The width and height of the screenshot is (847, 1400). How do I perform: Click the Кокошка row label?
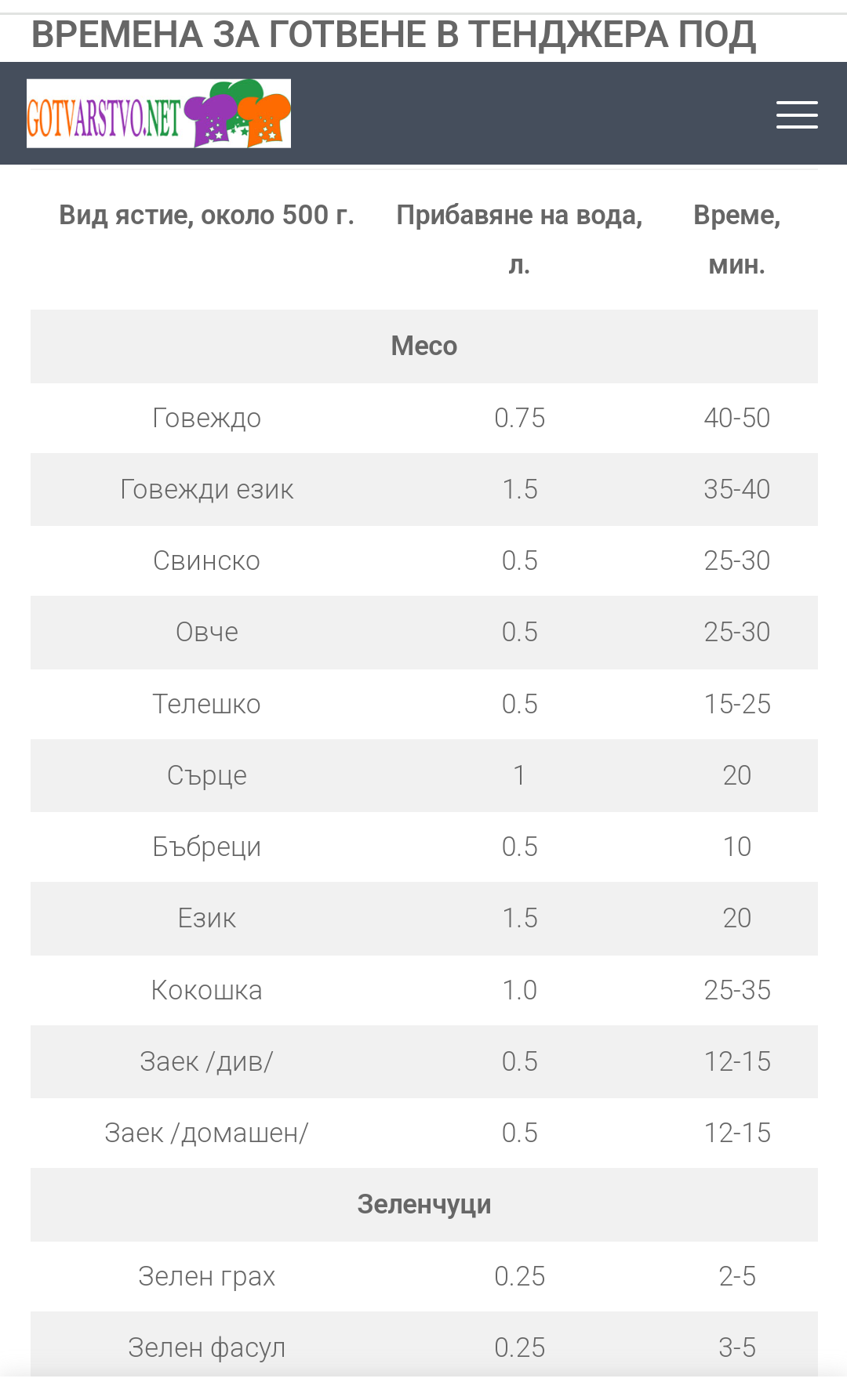206,990
